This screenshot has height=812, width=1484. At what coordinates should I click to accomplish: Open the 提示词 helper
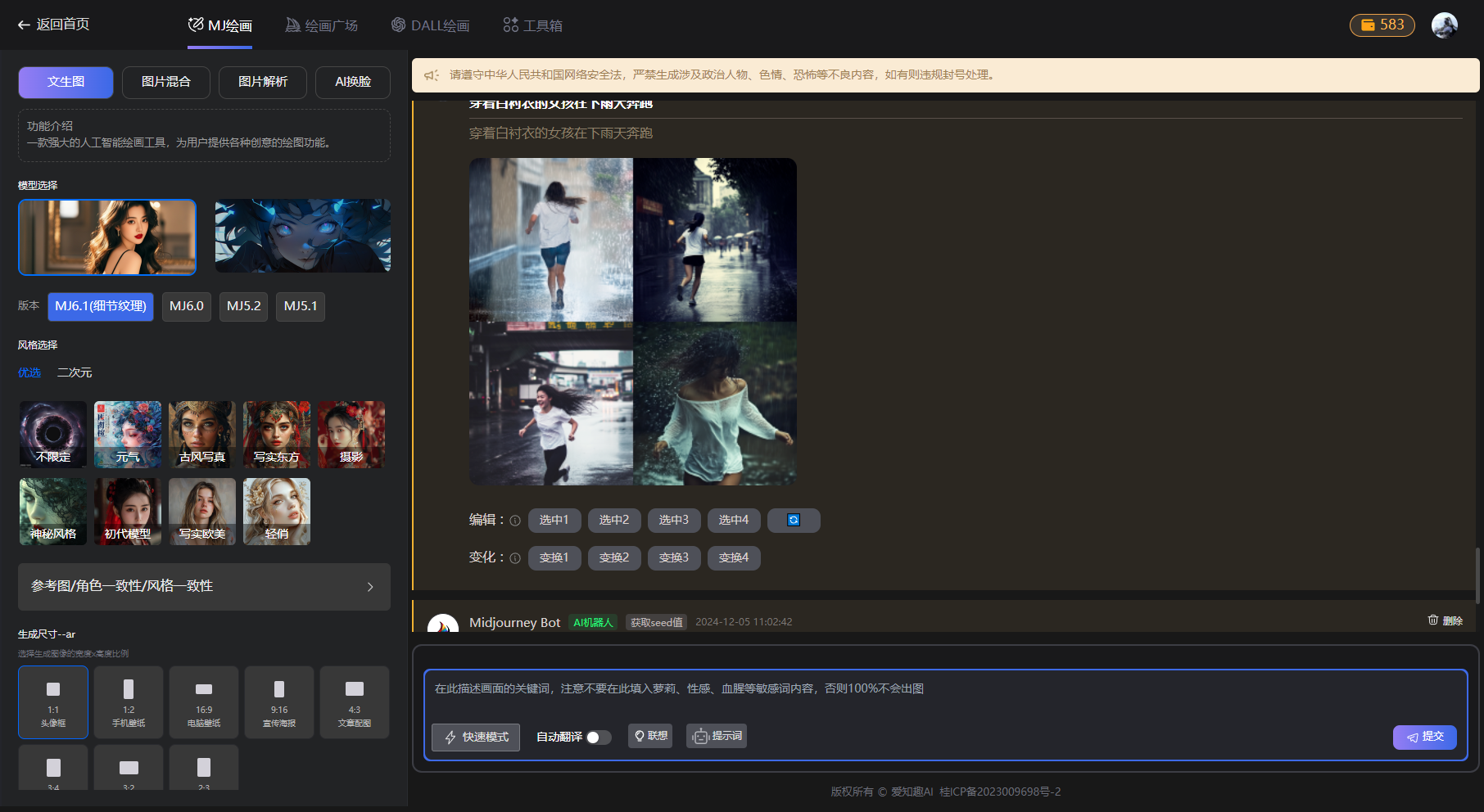click(717, 736)
